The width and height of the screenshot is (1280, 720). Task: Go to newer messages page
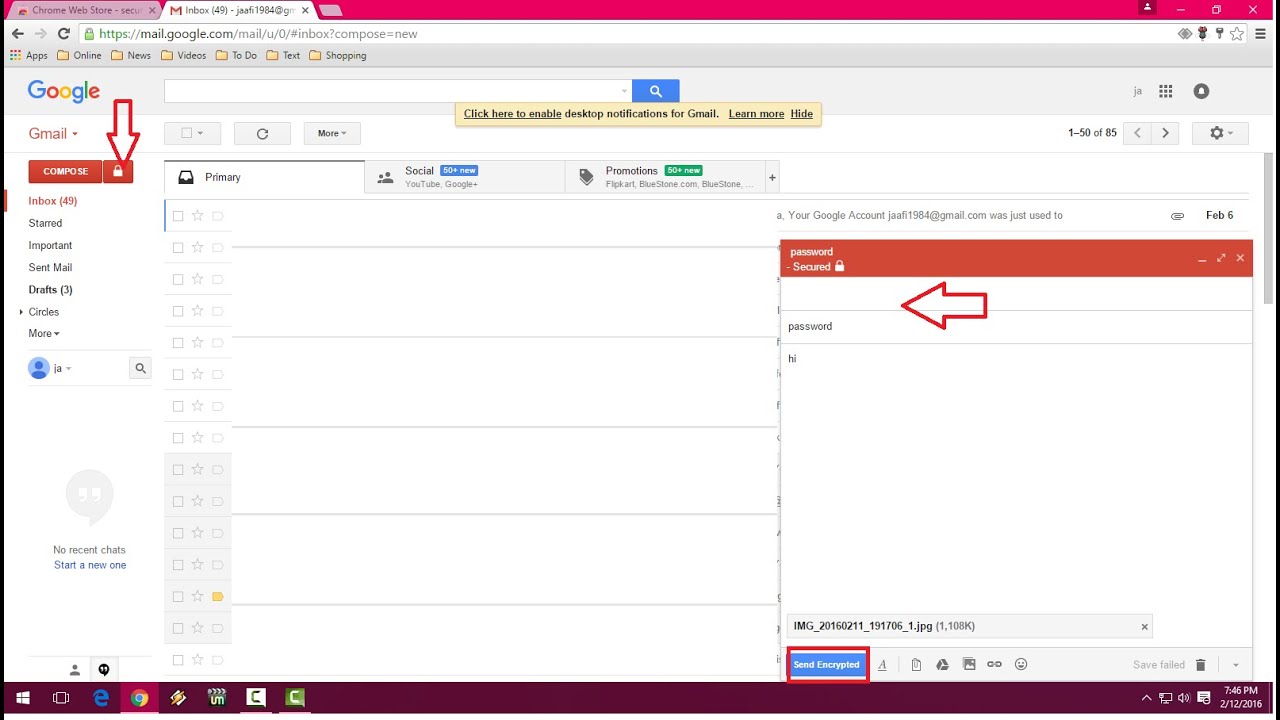click(1138, 133)
